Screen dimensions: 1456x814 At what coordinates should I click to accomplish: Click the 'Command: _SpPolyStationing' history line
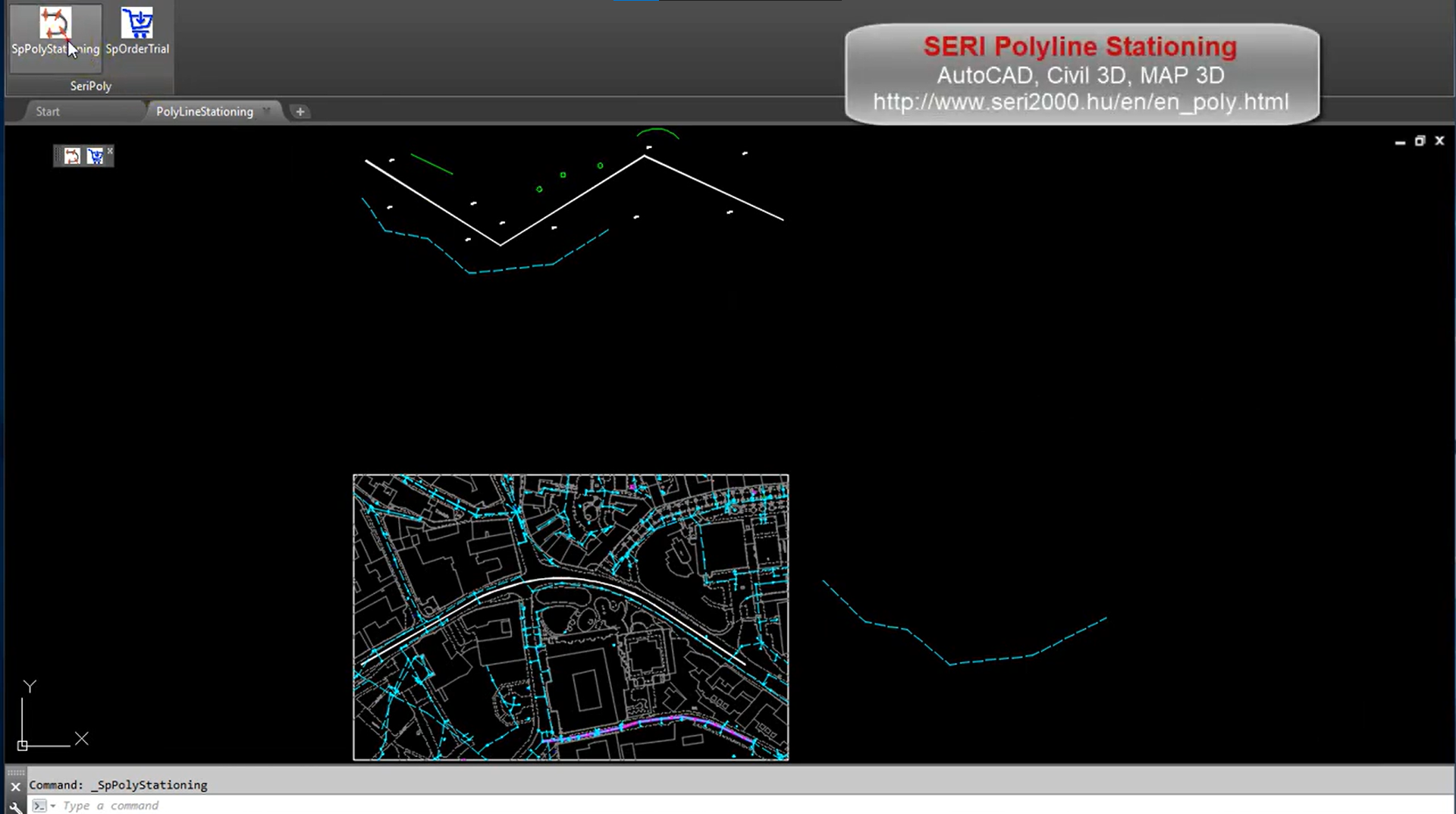pos(118,785)
